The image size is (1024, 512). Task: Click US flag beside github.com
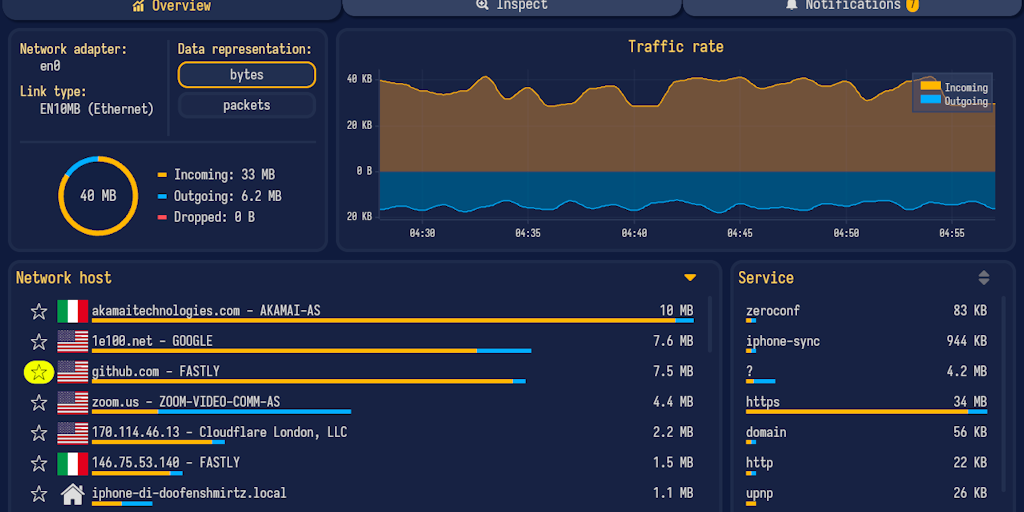pos(72,372)
